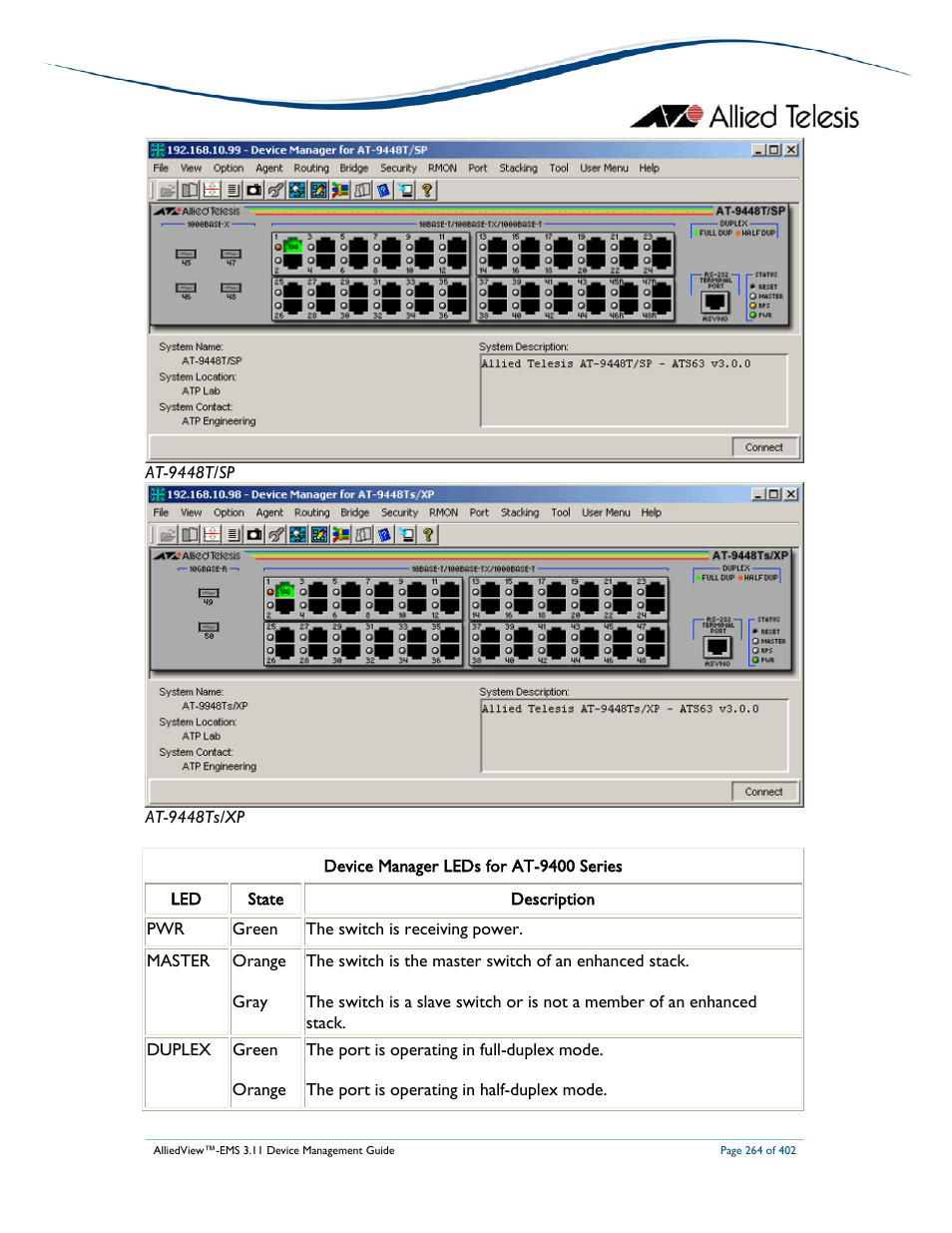This screenshot has width=952, height=1233.
Task: Click the two-column page icon in AT-9448Ts/XP toolbar
Action: click(190, 534)
